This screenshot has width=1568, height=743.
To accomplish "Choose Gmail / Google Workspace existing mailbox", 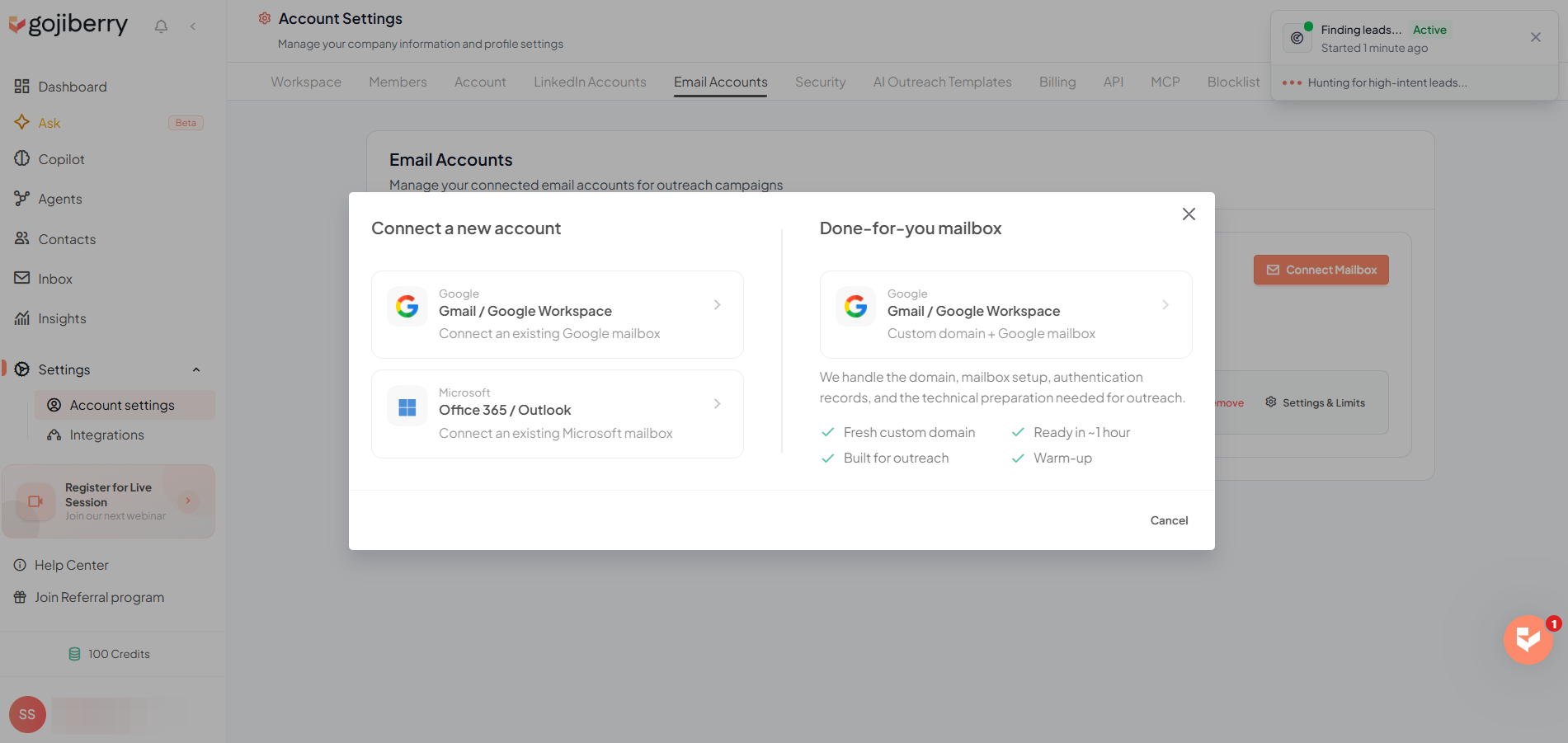I will (558, 314).
